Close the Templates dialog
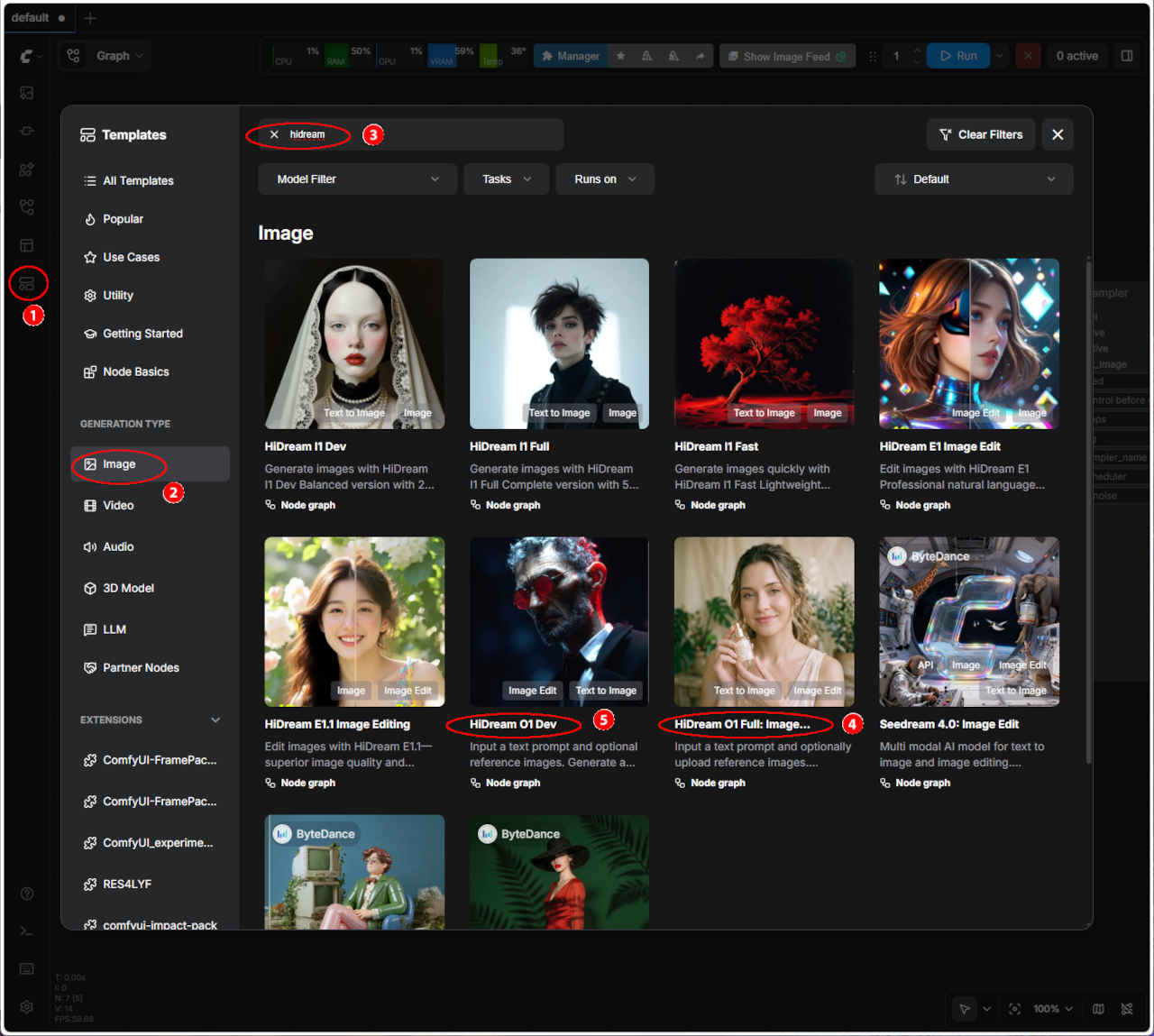This screenshot has width=1154, height=1036. (x=1058, y=134)
